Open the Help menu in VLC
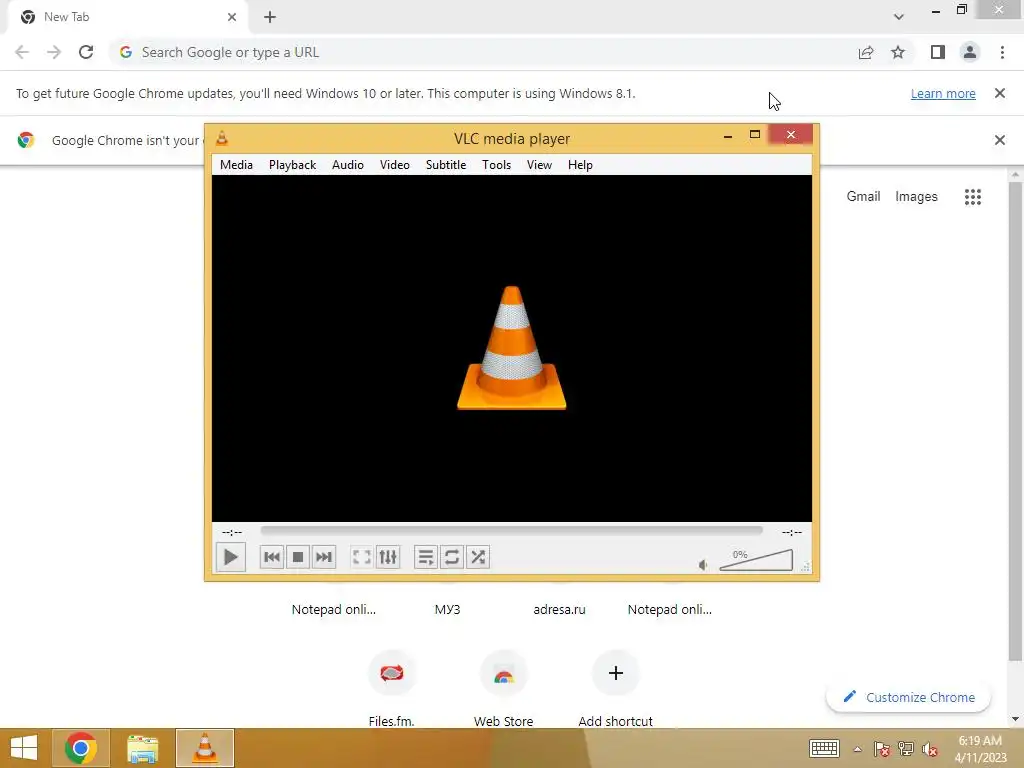This screenshot has width=1024, height=768. [x=580, y=165]
